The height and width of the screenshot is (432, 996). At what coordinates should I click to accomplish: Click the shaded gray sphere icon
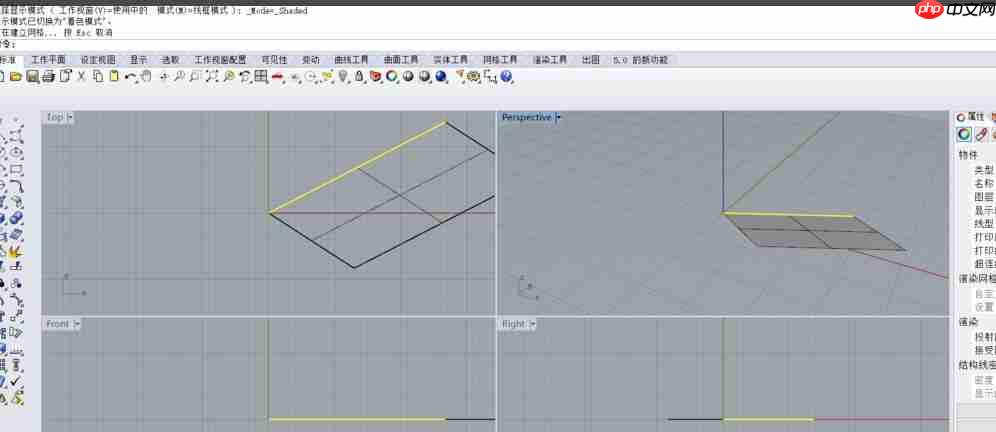408,76
